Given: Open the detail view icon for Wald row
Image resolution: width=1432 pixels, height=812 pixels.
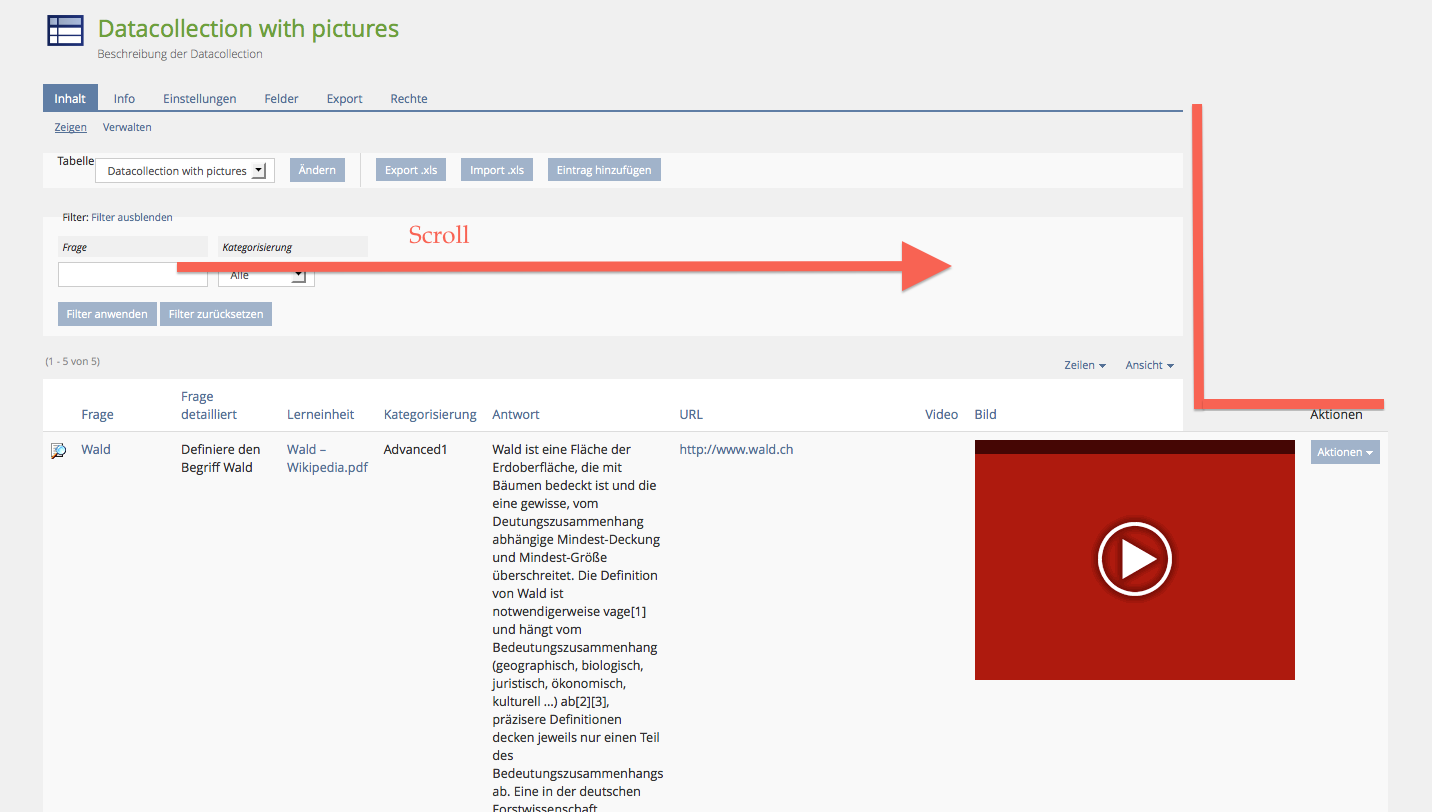Looking at the screenshot, I should [x=59, y=451].
